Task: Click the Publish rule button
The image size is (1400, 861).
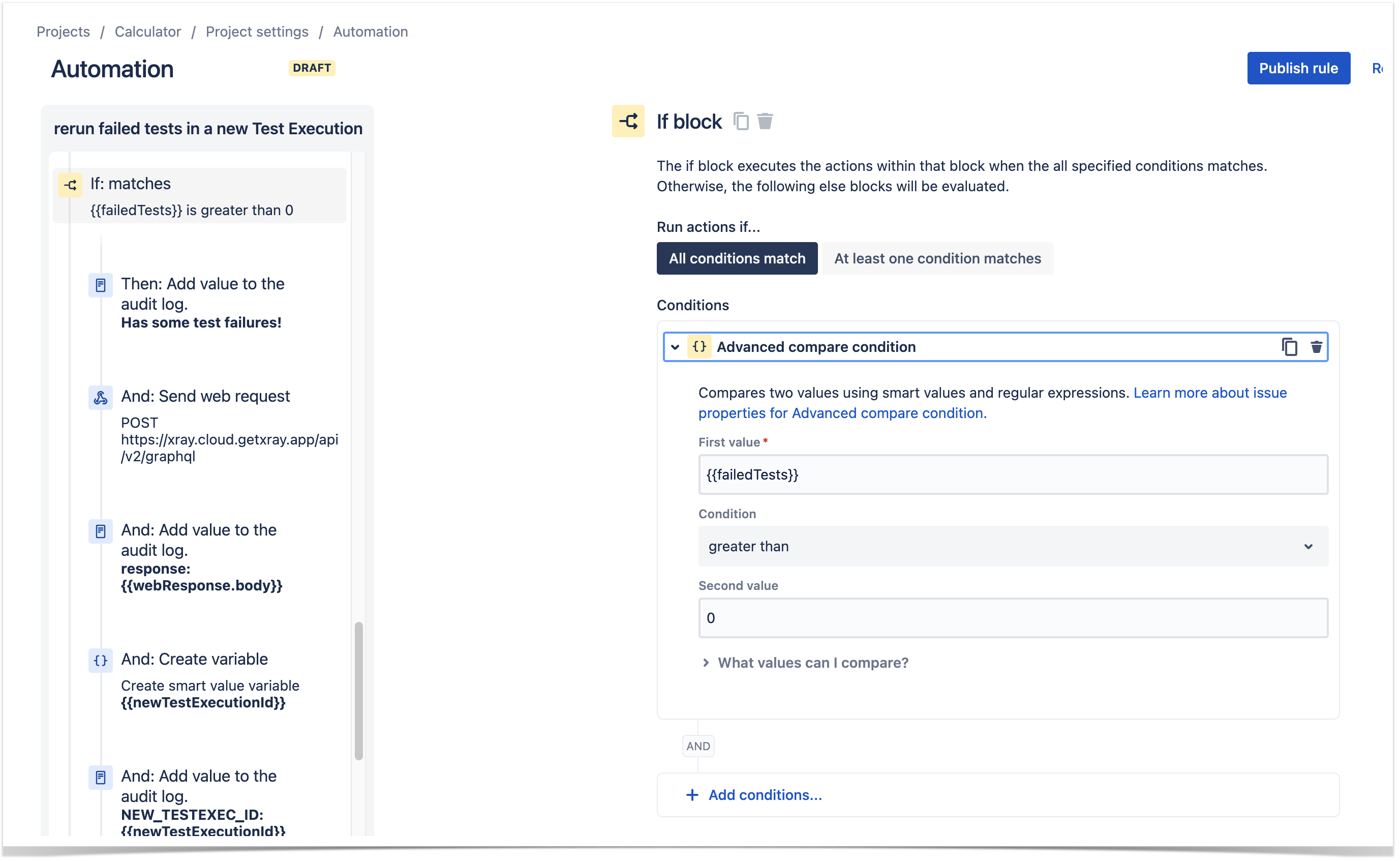Action: click(1298, 68)
